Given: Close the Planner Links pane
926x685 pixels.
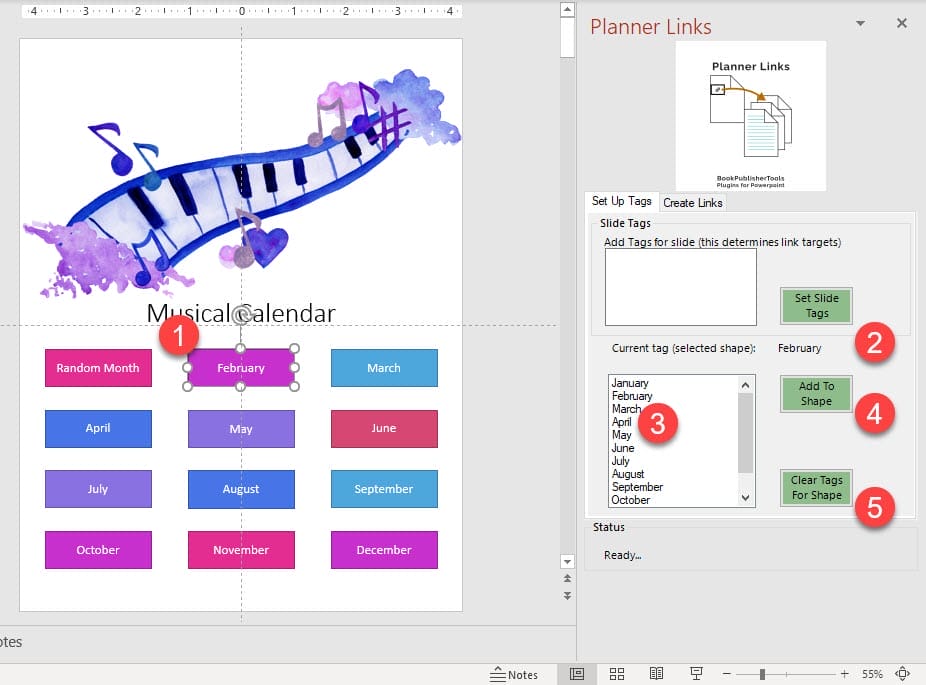Looking at the screenshot, I should click(x=901, y=23).
